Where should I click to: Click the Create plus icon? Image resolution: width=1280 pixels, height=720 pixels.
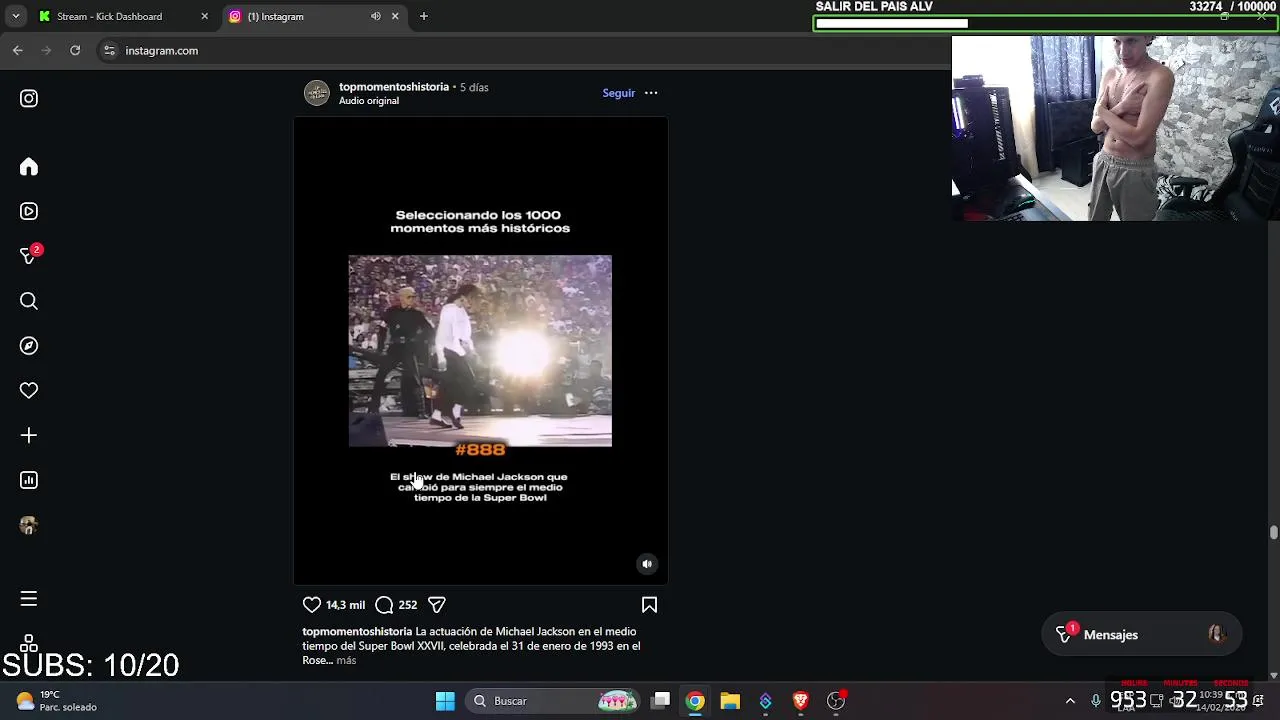click(29, 435)
